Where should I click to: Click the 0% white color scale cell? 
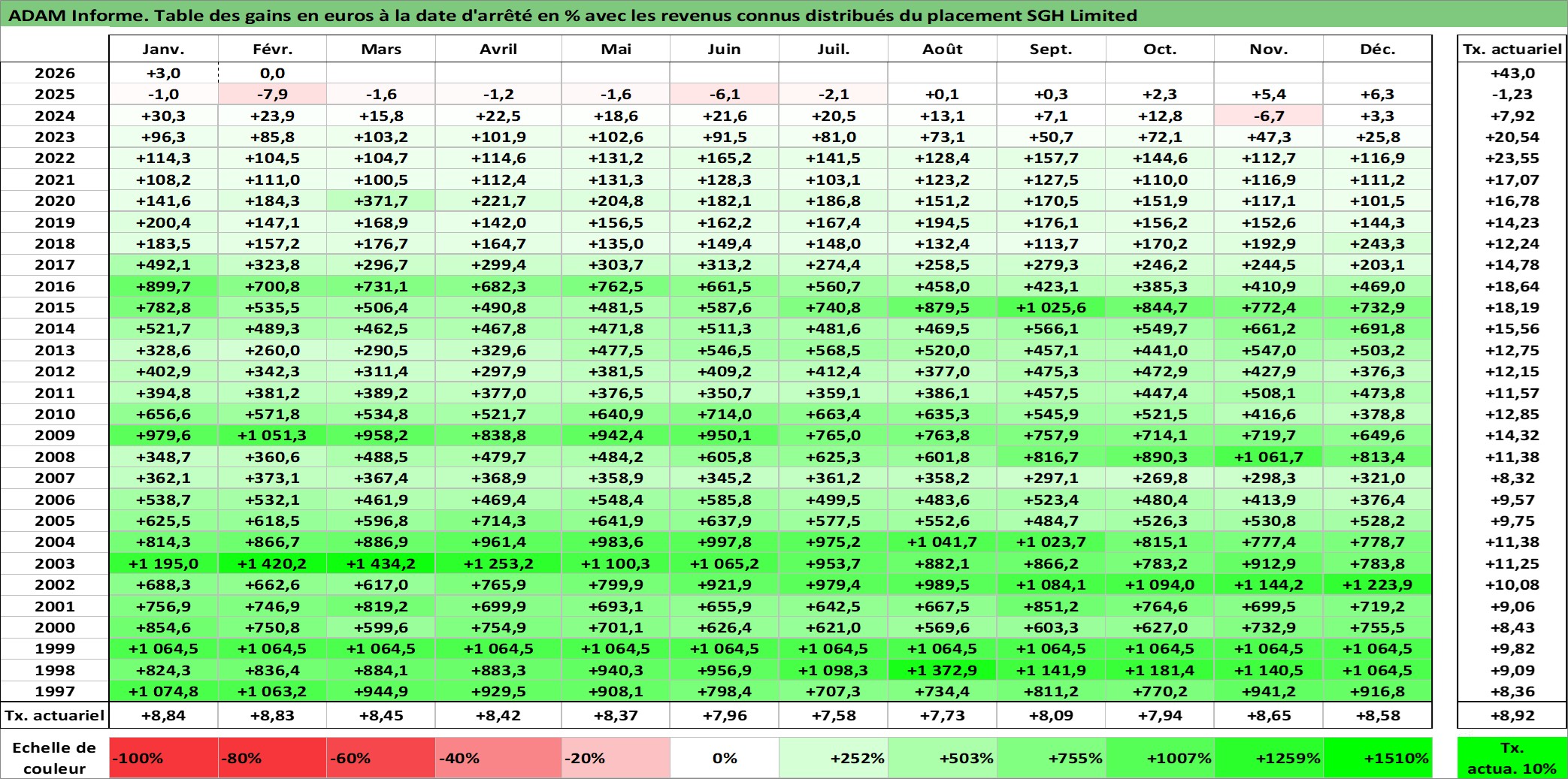[725, 758]
